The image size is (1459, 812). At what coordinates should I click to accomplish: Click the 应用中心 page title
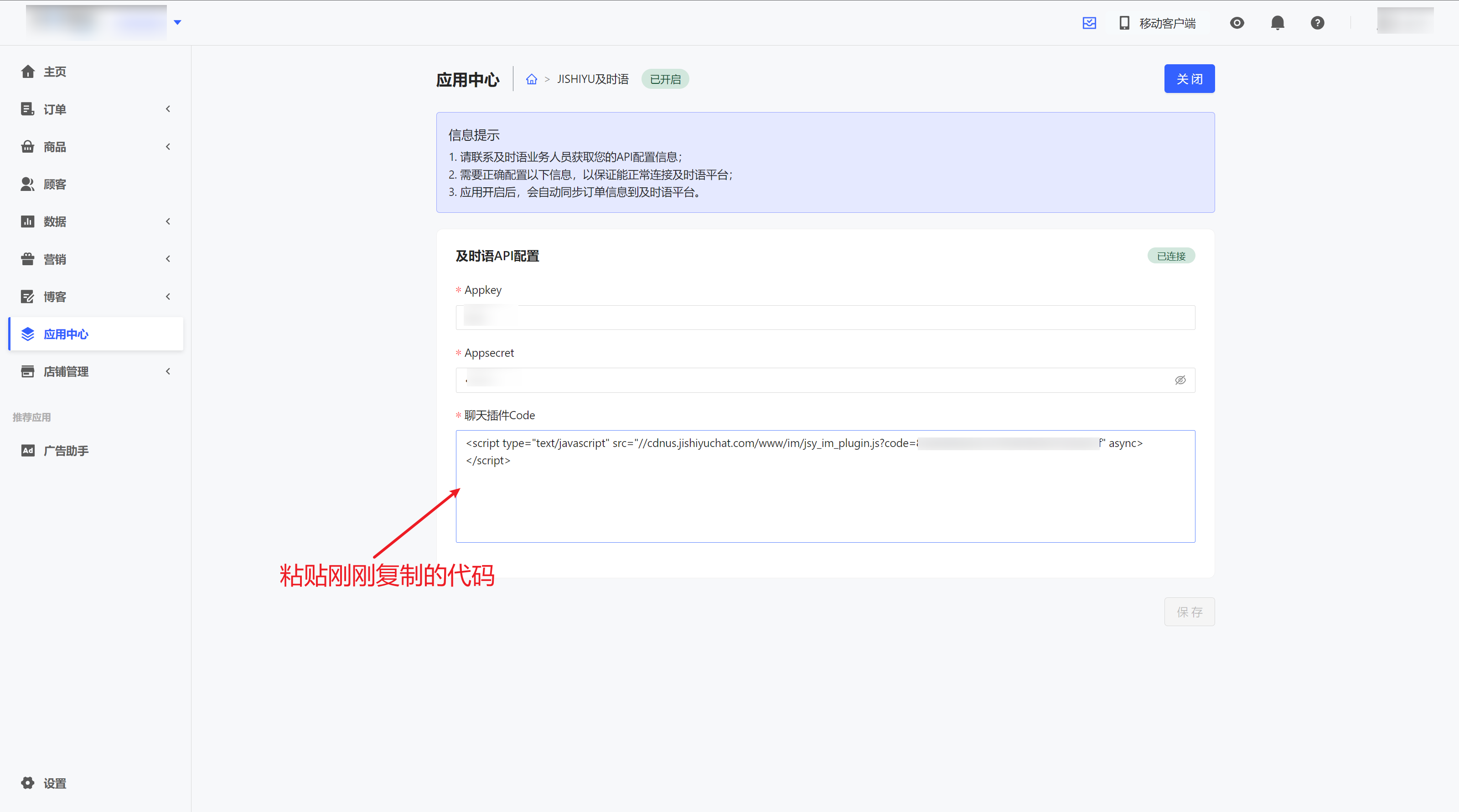467,80
